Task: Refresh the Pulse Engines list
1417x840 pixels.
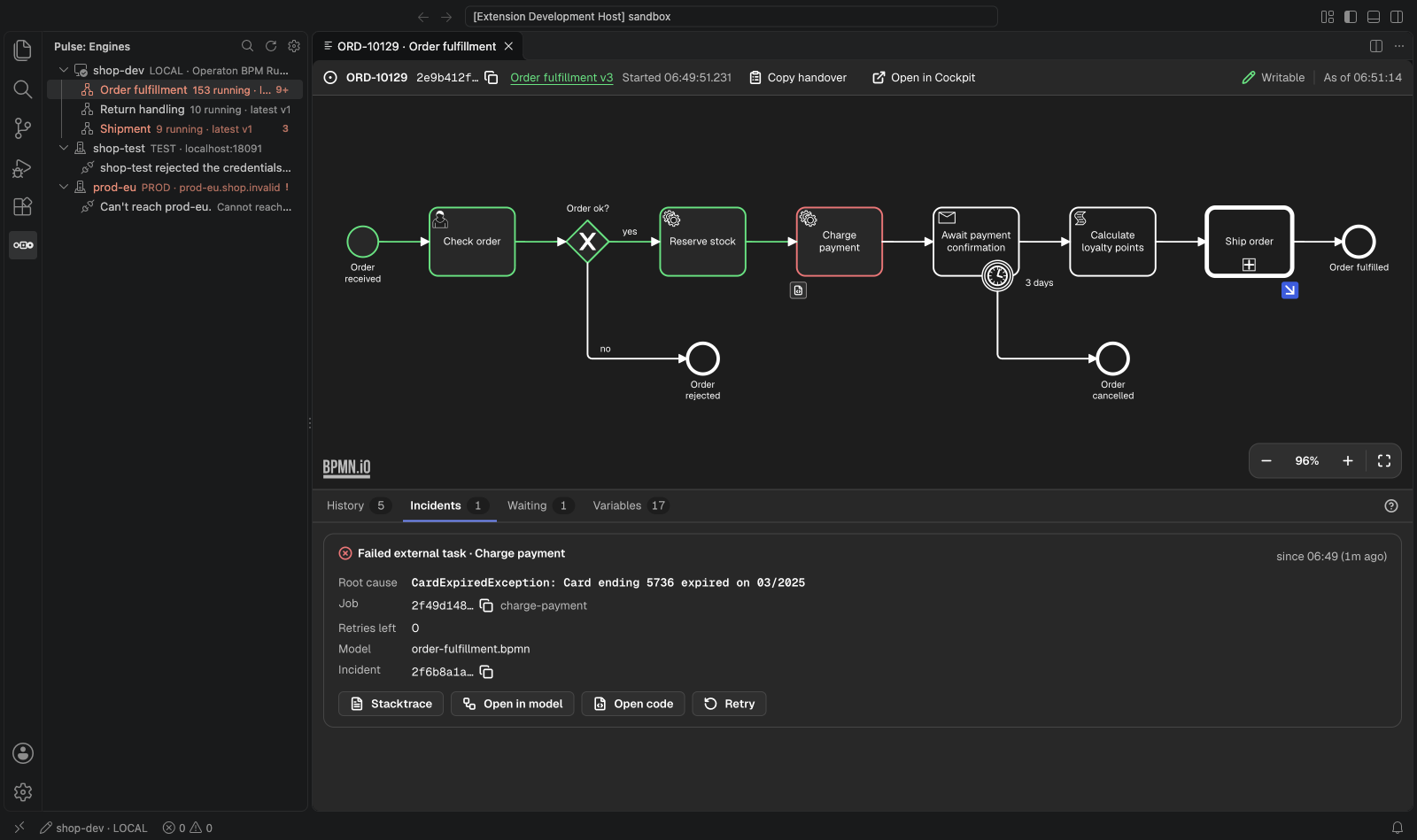Action: click(x=271, y=46)
